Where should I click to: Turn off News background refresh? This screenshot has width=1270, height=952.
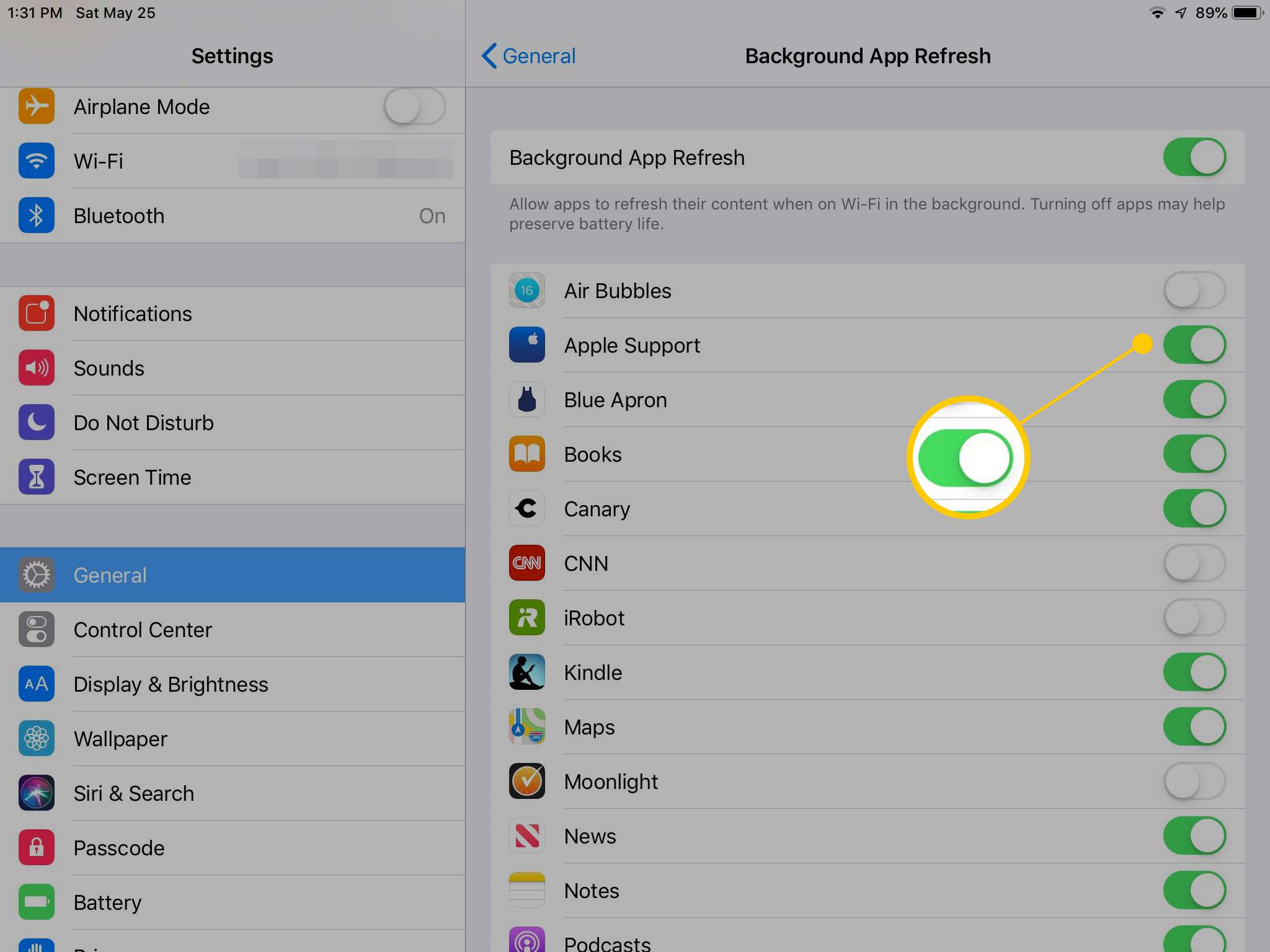[x=1194, y=835]
